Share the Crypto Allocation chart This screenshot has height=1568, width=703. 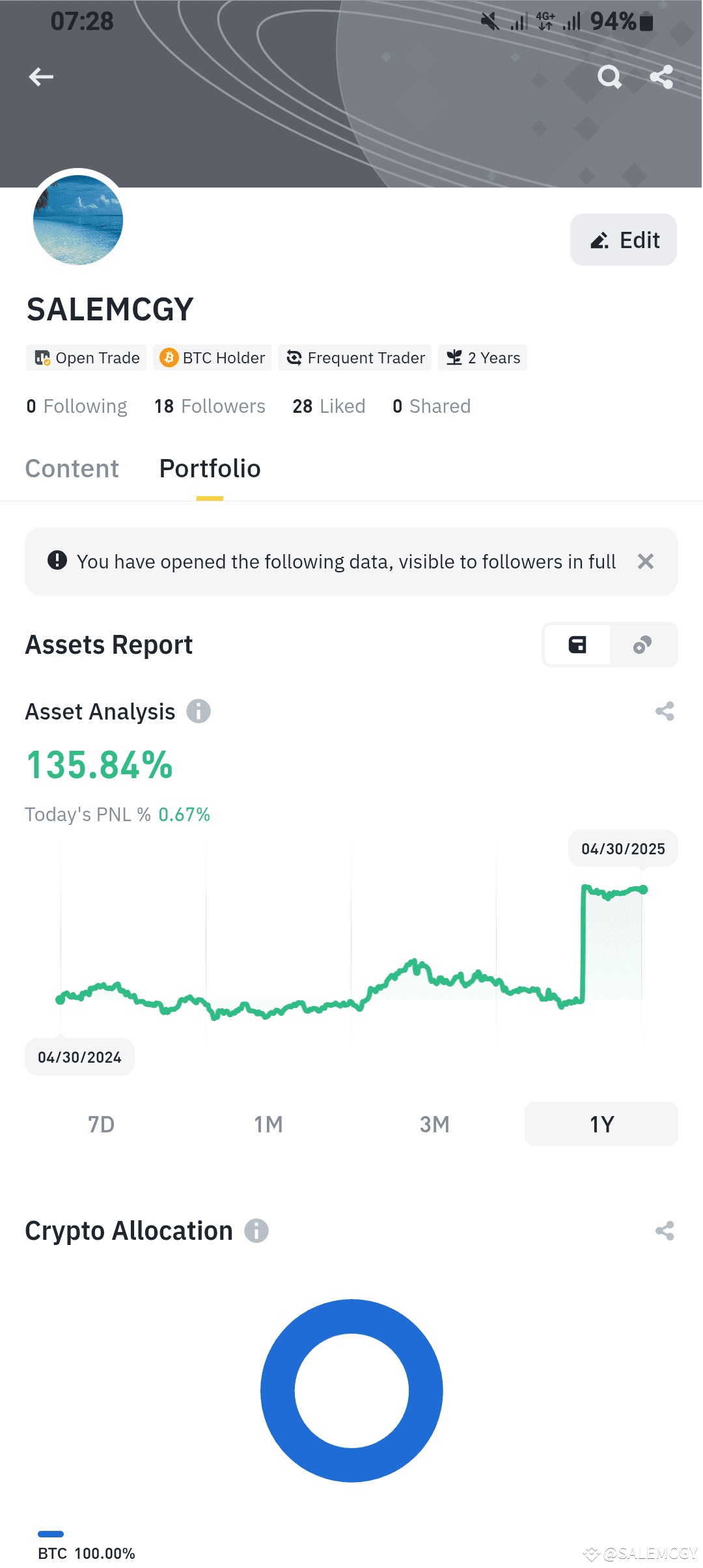665,1231
